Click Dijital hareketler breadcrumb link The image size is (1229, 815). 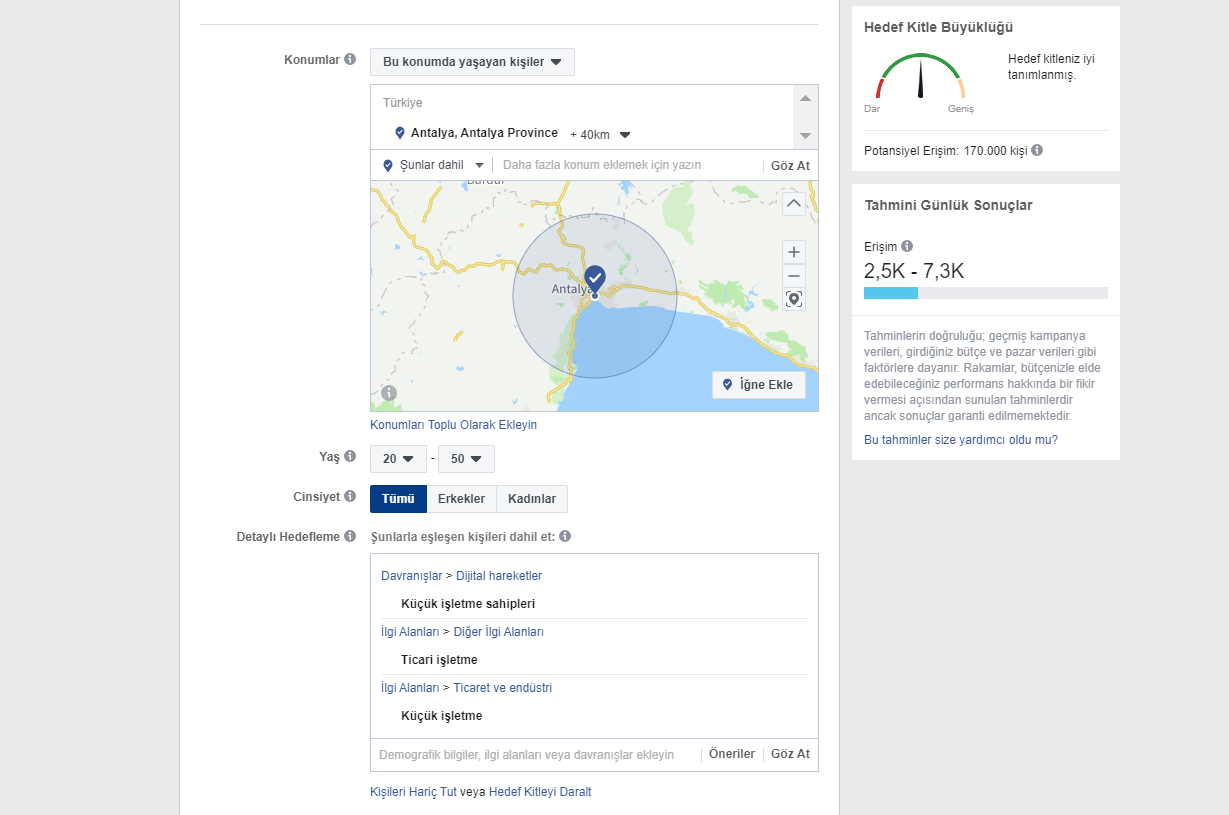pos(499,576)
